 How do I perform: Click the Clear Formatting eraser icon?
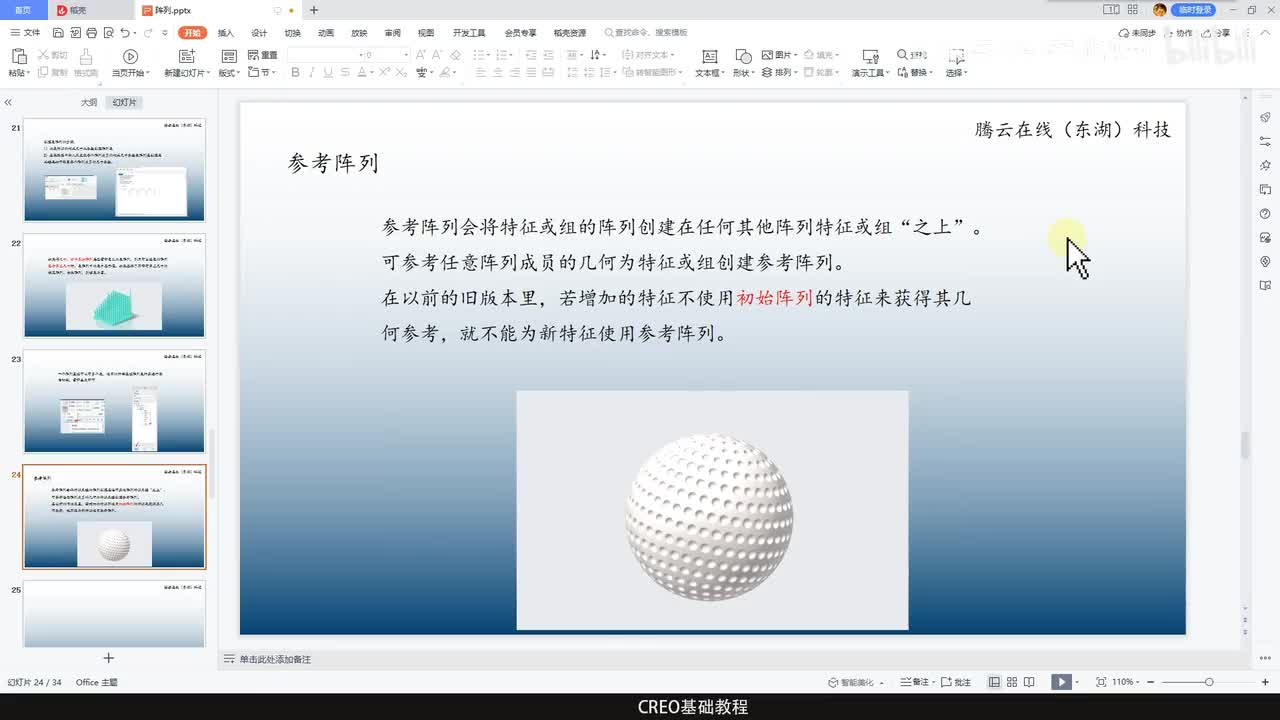456,55
